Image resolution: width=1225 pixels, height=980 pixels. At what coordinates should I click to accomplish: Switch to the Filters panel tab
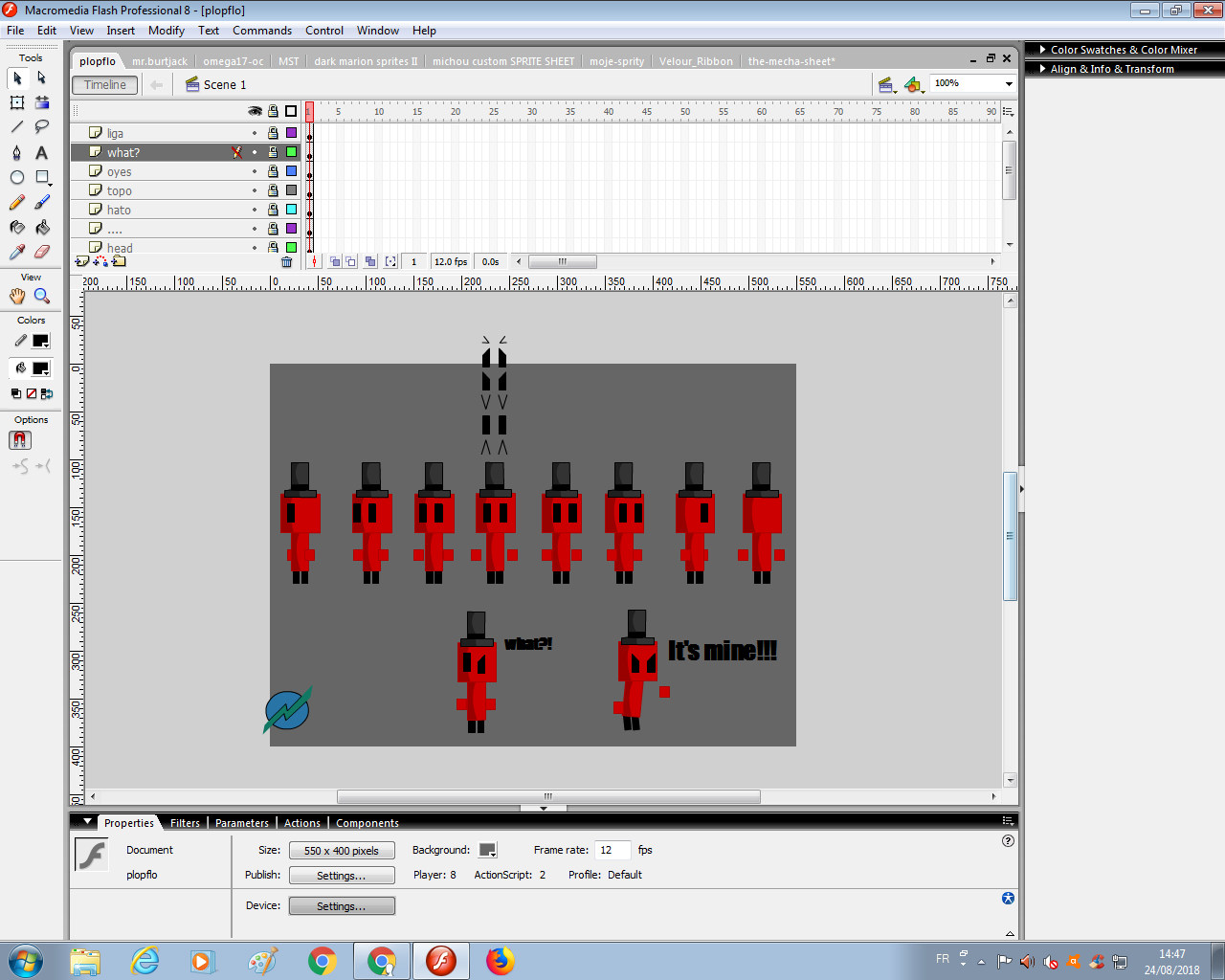pyautogui.click(x=185, y=823)
